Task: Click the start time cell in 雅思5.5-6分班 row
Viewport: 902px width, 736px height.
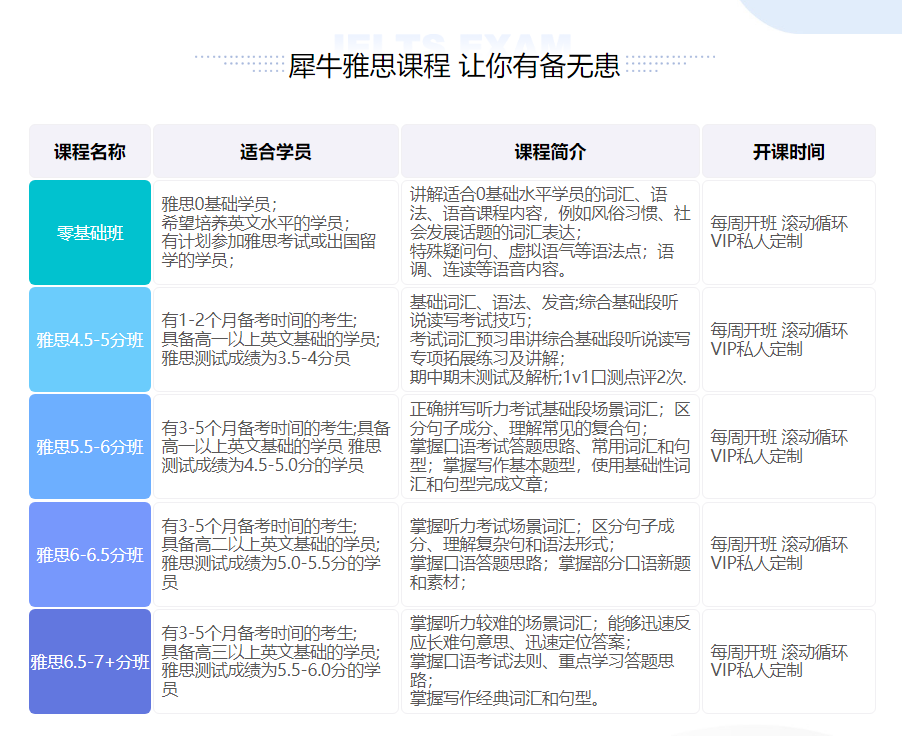Action: [789, 447]
